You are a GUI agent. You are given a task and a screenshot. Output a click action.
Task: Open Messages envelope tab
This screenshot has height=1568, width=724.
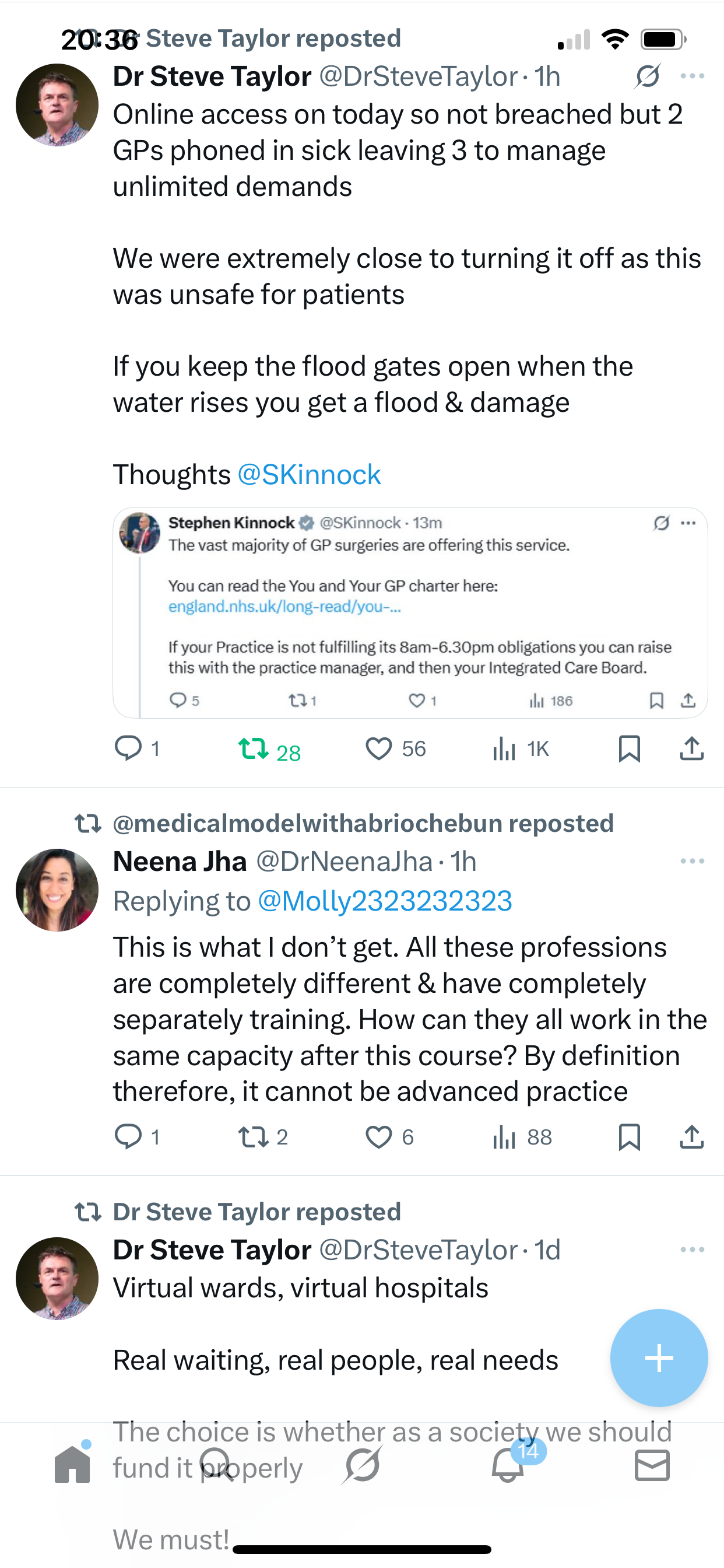[652, 1465]
